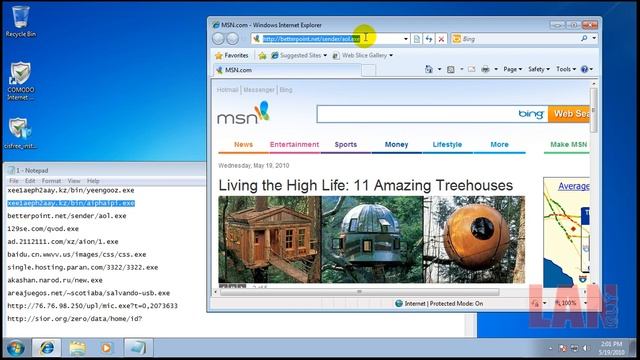
Task: Click the horizontal scrollbar in IE page
Action: 359,291
